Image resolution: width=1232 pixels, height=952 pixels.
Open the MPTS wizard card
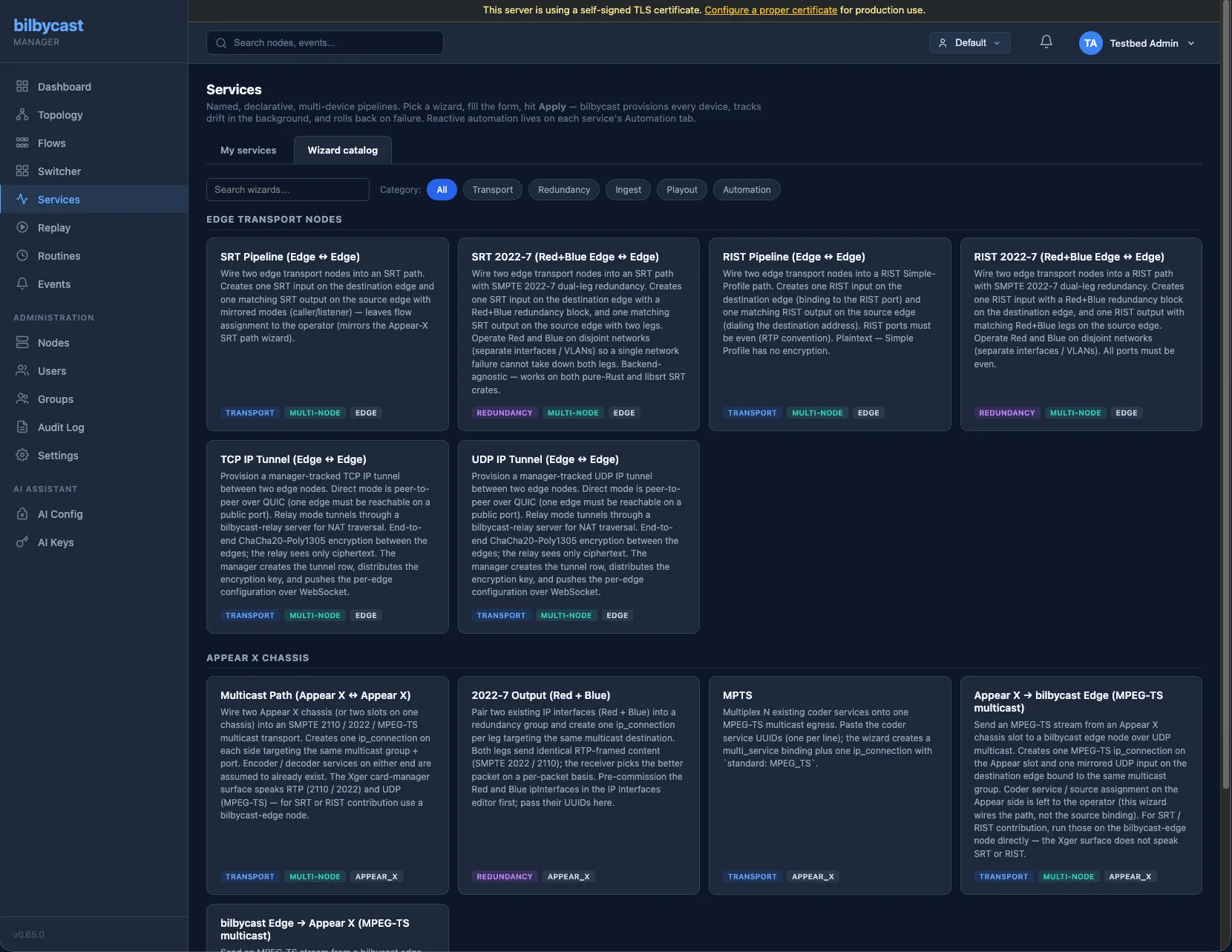tap(830, 785)
